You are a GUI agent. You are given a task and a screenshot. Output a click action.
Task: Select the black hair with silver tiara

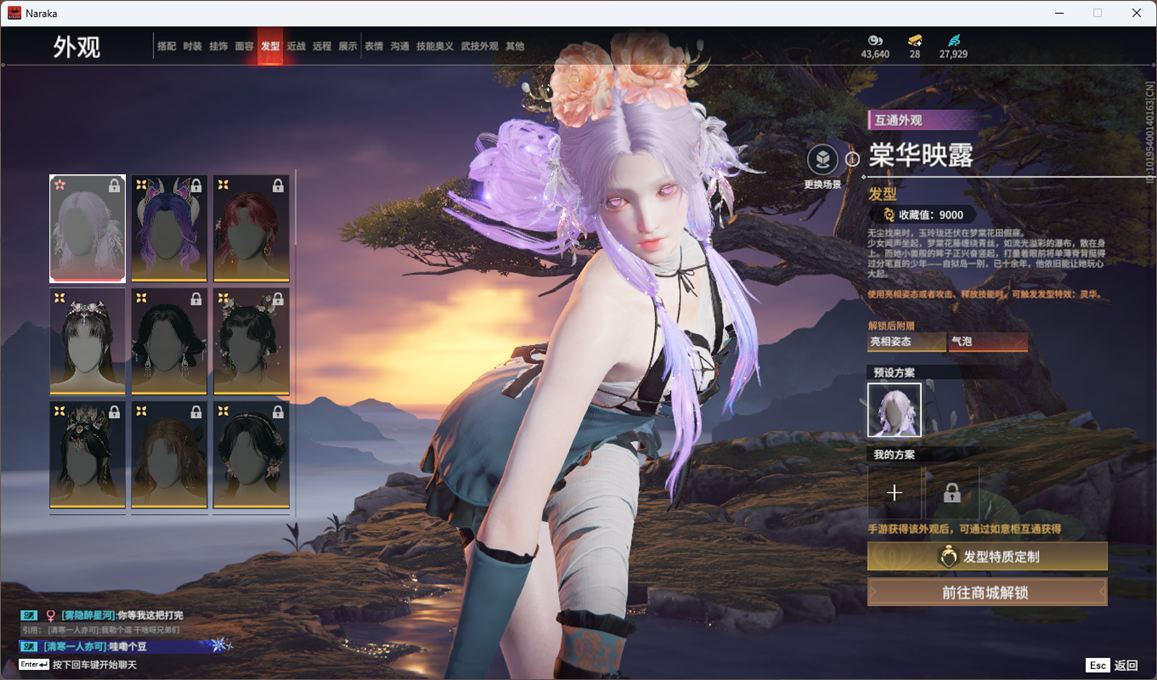pos(87,341)
